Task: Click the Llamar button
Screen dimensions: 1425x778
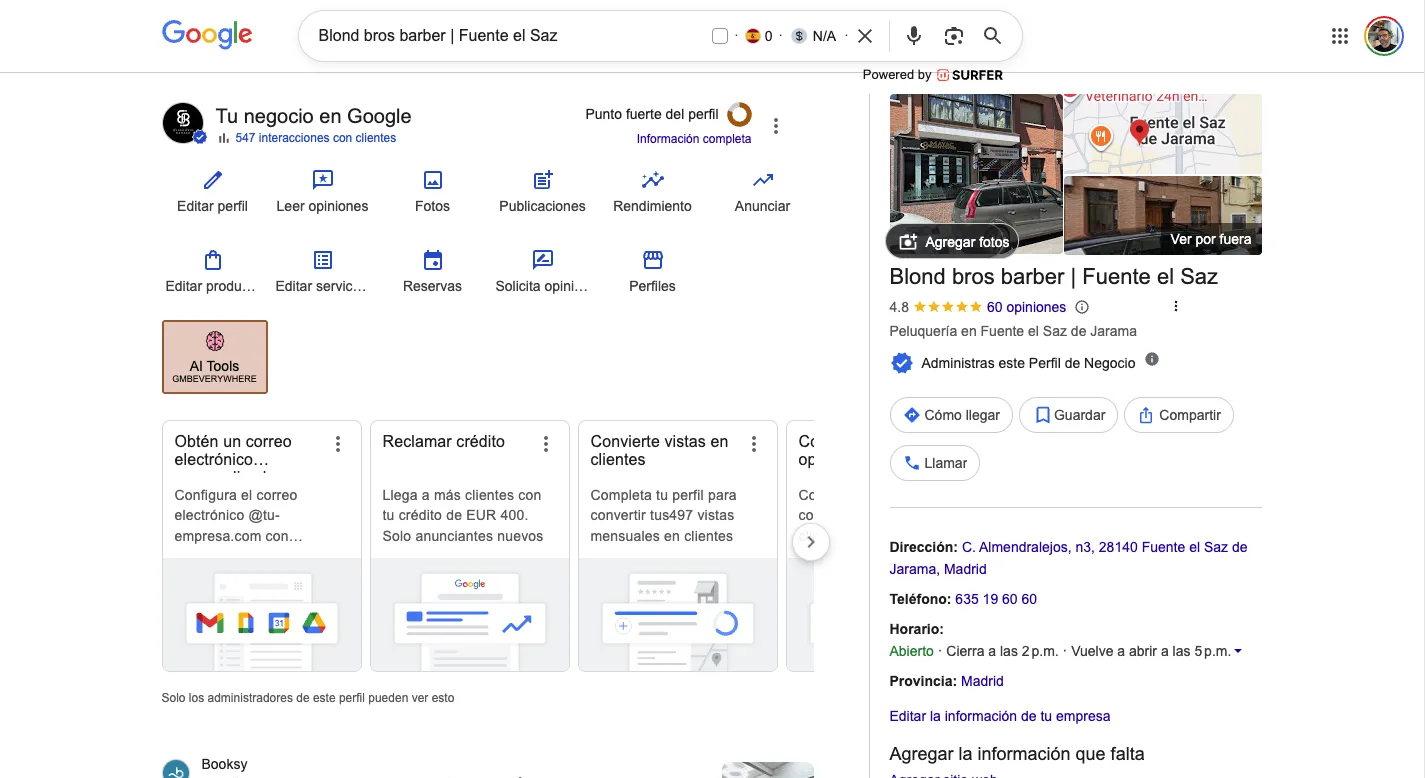Action: click(935, 463)
